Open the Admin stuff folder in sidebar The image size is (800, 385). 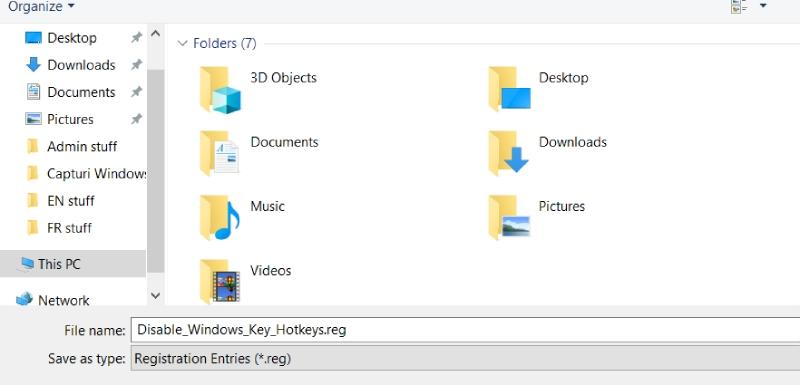click(x=82, y=146)
